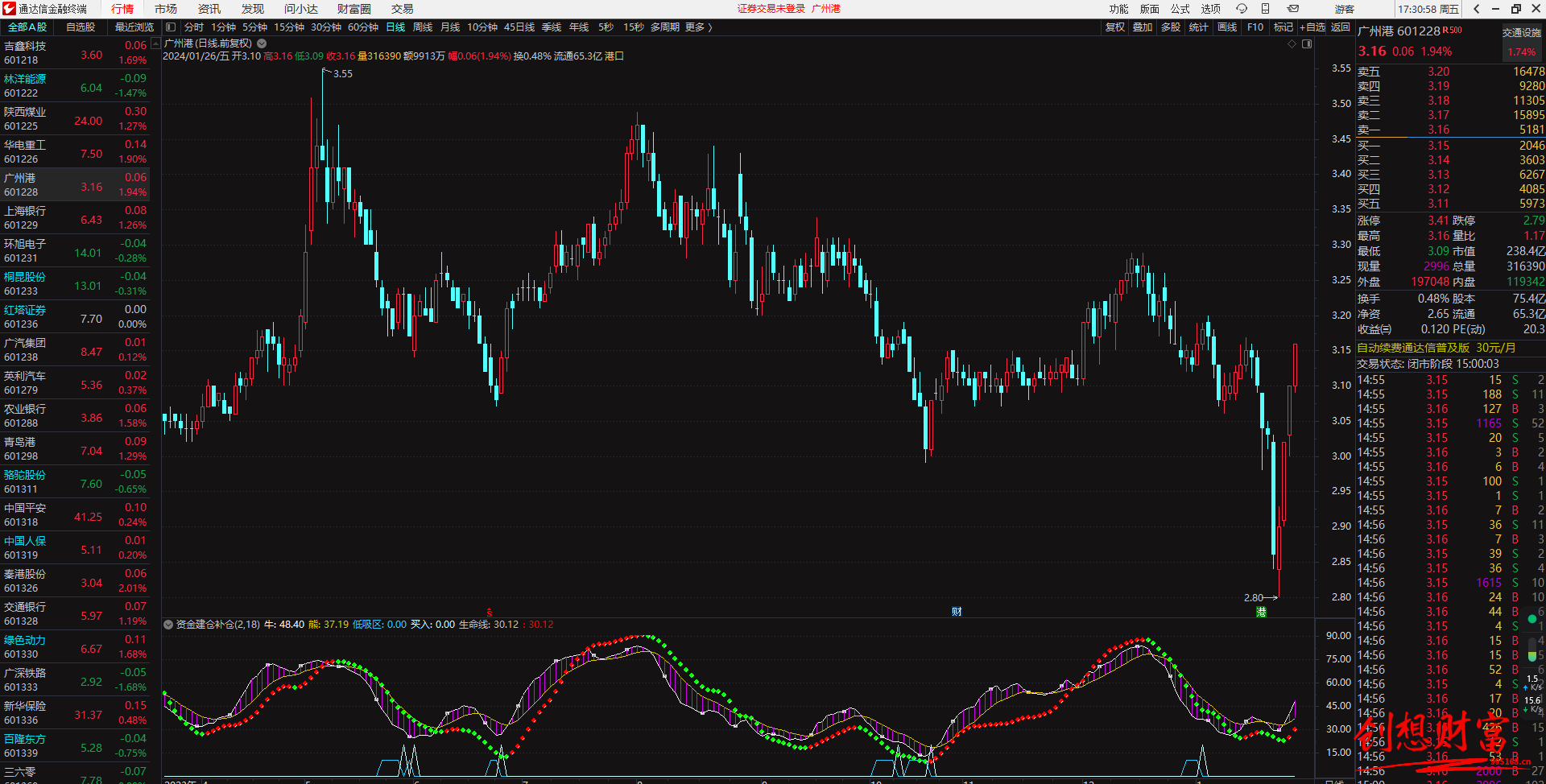Toggle the left panel layout icon

[x=171, y=27]
